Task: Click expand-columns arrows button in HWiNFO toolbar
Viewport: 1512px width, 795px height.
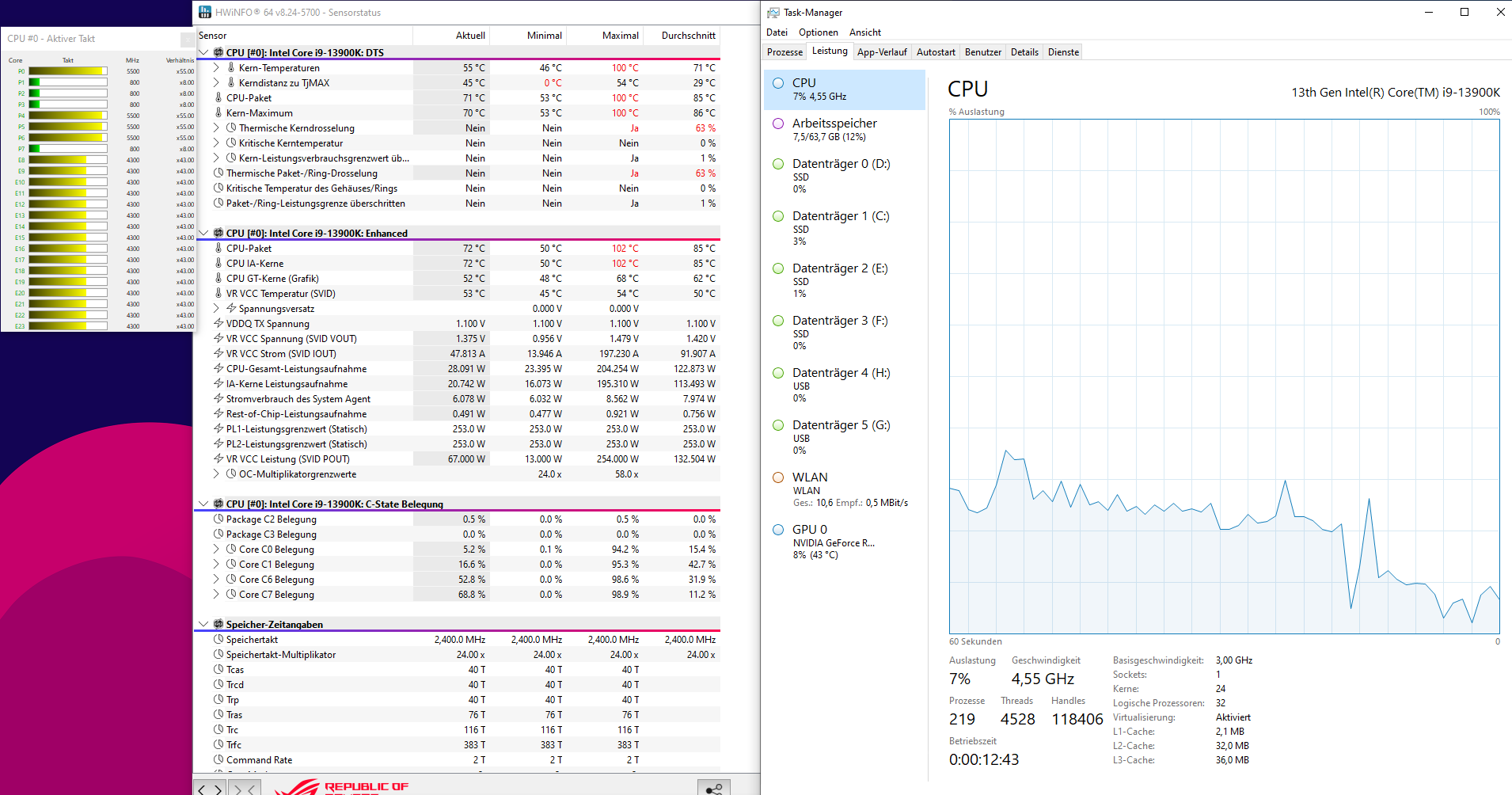Action: click(210, 789)
